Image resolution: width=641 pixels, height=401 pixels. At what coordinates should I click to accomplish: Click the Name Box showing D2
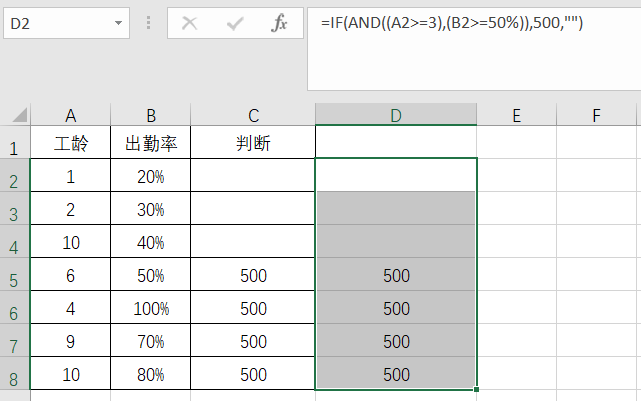(55, 23)
